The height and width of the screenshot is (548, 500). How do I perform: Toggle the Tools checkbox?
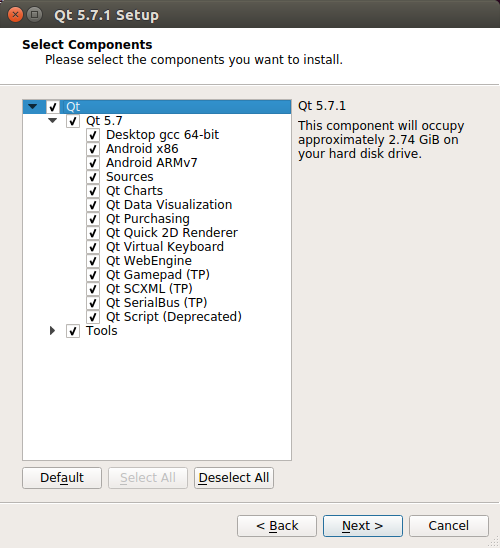click(73, 331)
